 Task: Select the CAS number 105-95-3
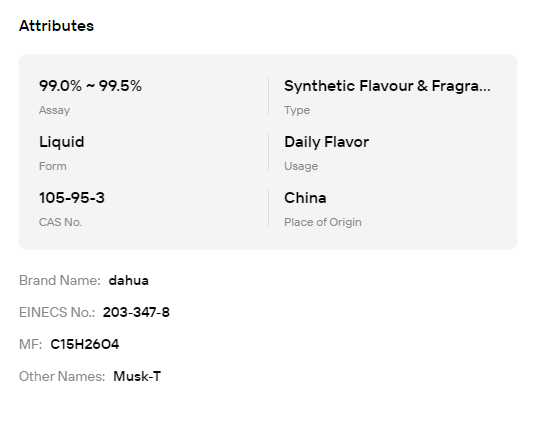coord(72,198)
